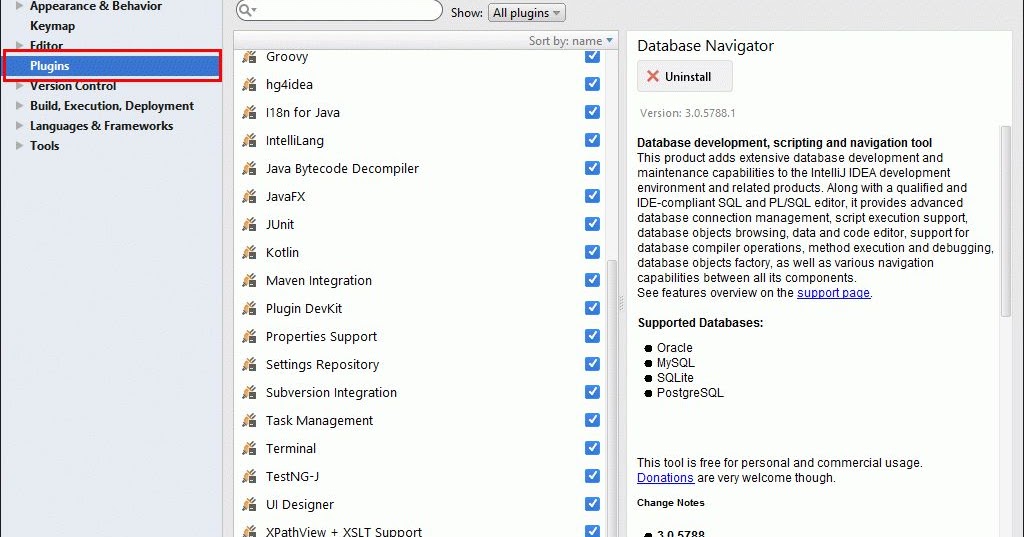Select the Terminal plugin row
This screenshot has width=1024, height=537.
(420, 448)
